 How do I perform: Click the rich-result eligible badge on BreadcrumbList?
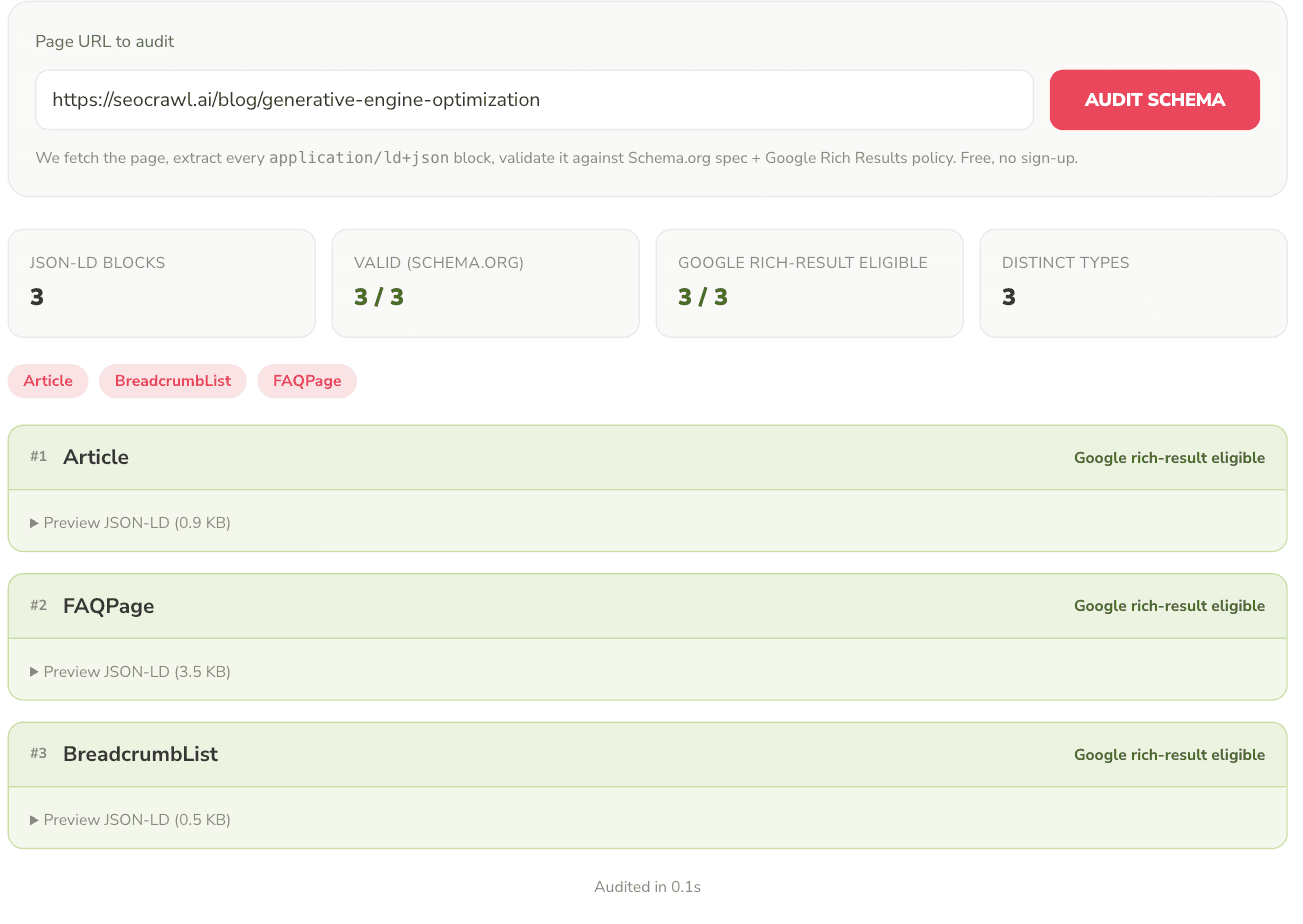1169,755
